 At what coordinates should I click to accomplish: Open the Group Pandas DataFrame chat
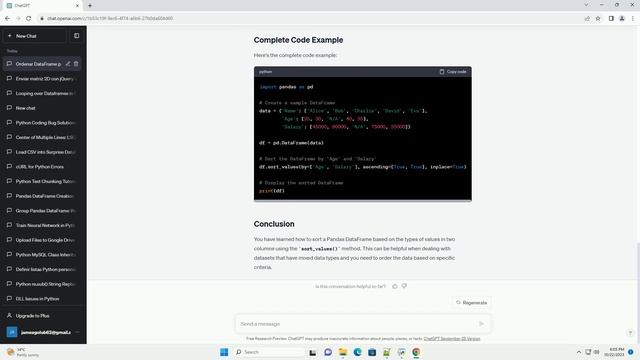click(42, 211)
